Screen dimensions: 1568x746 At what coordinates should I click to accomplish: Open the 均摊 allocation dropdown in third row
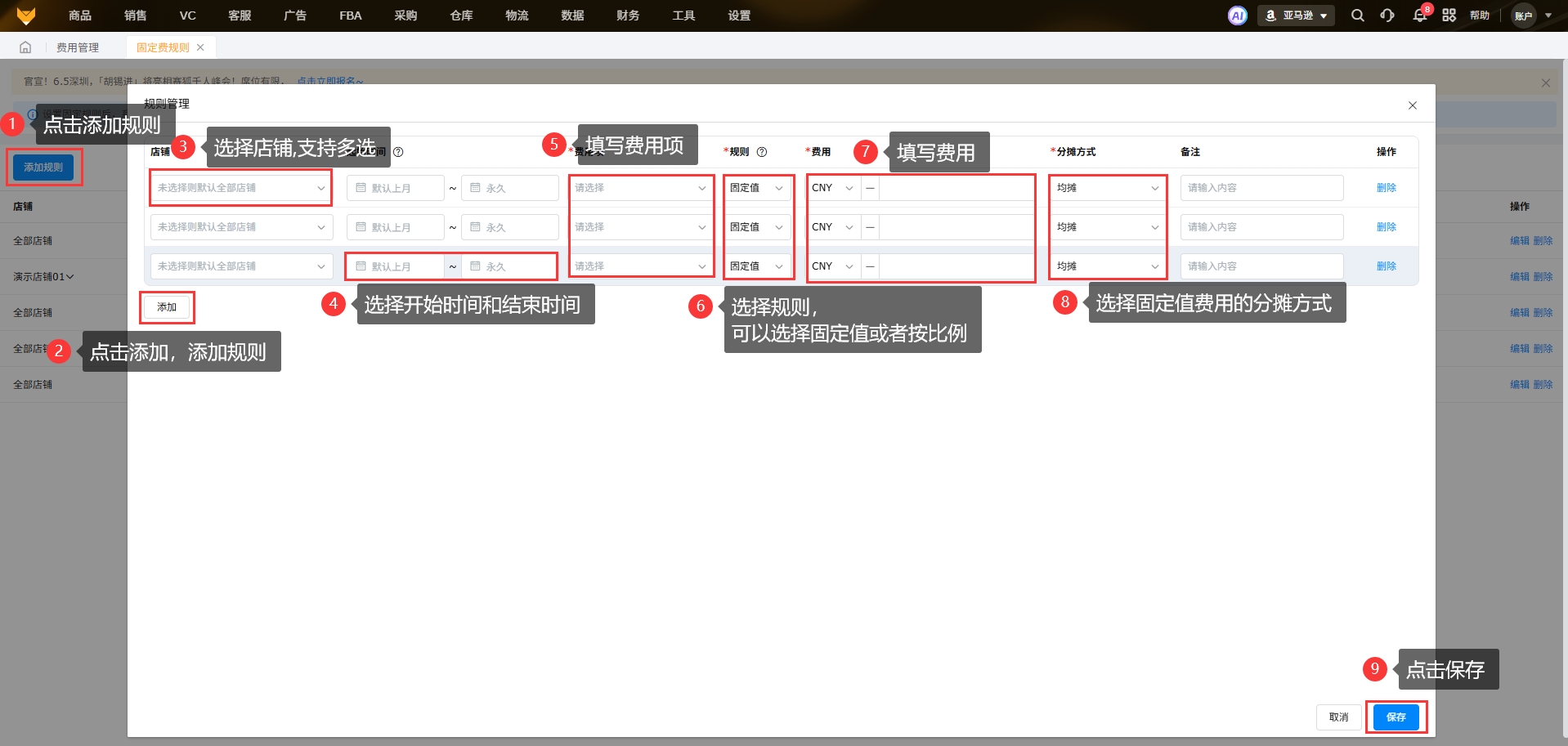pos(1108,266)
